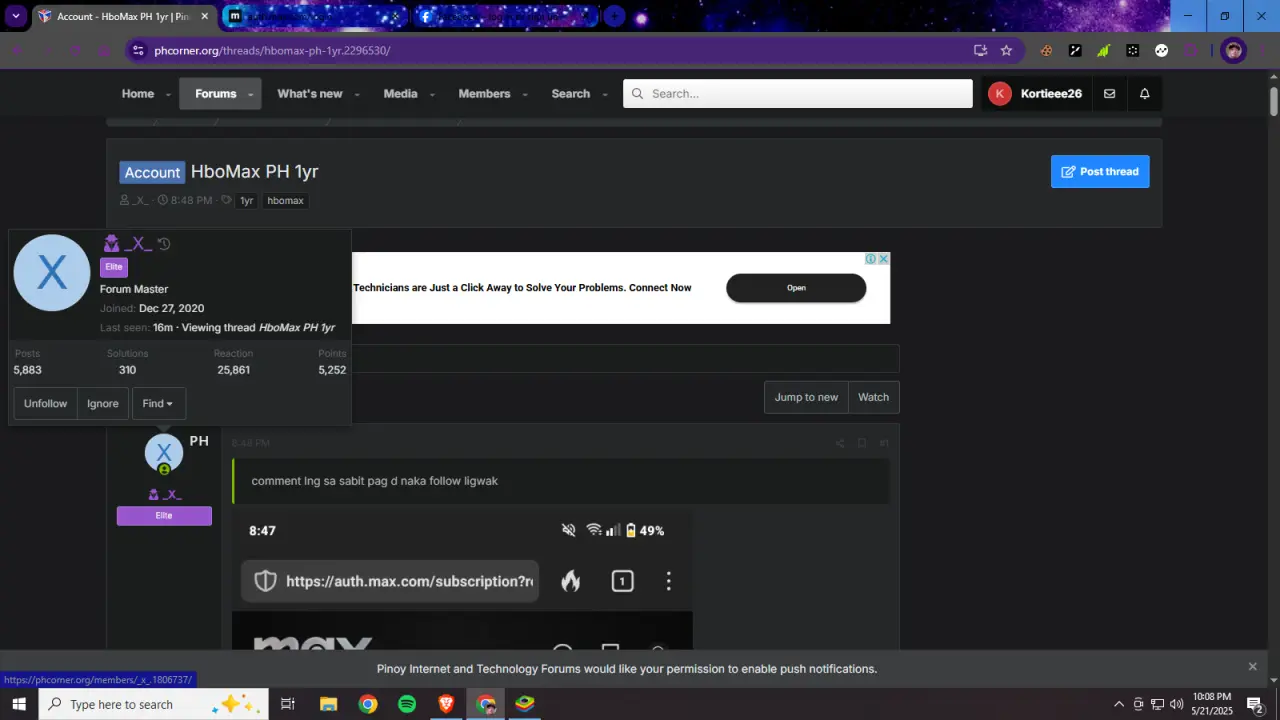
Task: Open the username history icon beside _X_
Action: (x=164, y=244)
